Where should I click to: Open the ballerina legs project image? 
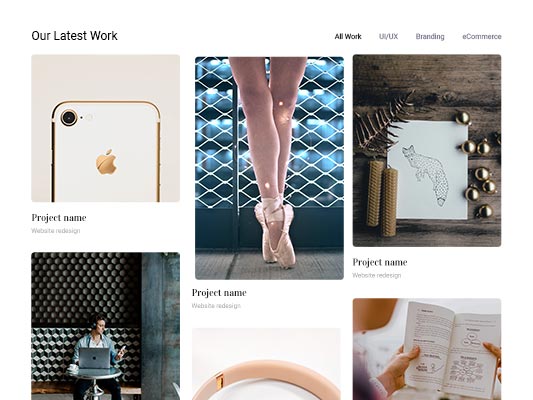coord(269,168)
